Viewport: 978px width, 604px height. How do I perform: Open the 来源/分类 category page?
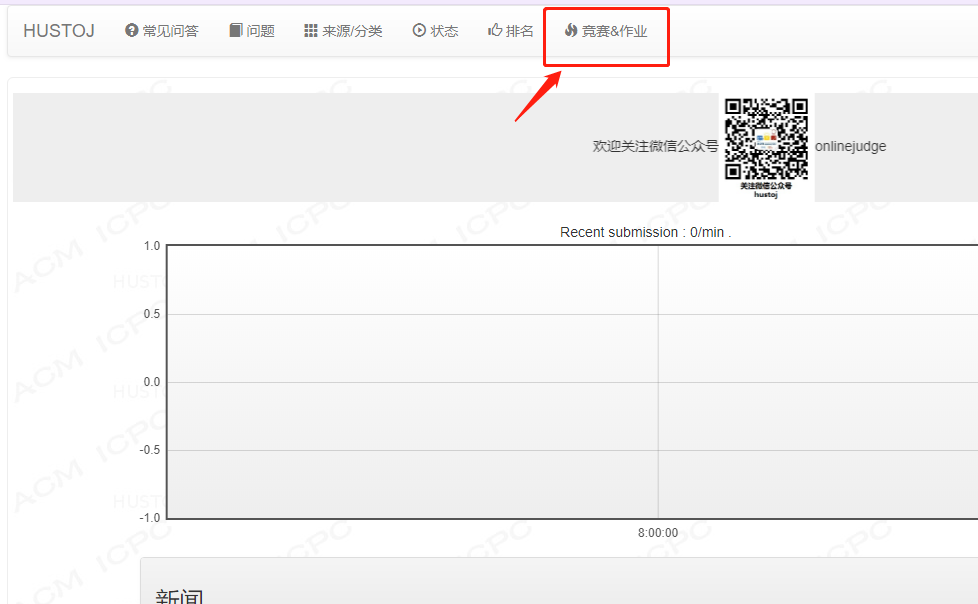pos(352,30)
